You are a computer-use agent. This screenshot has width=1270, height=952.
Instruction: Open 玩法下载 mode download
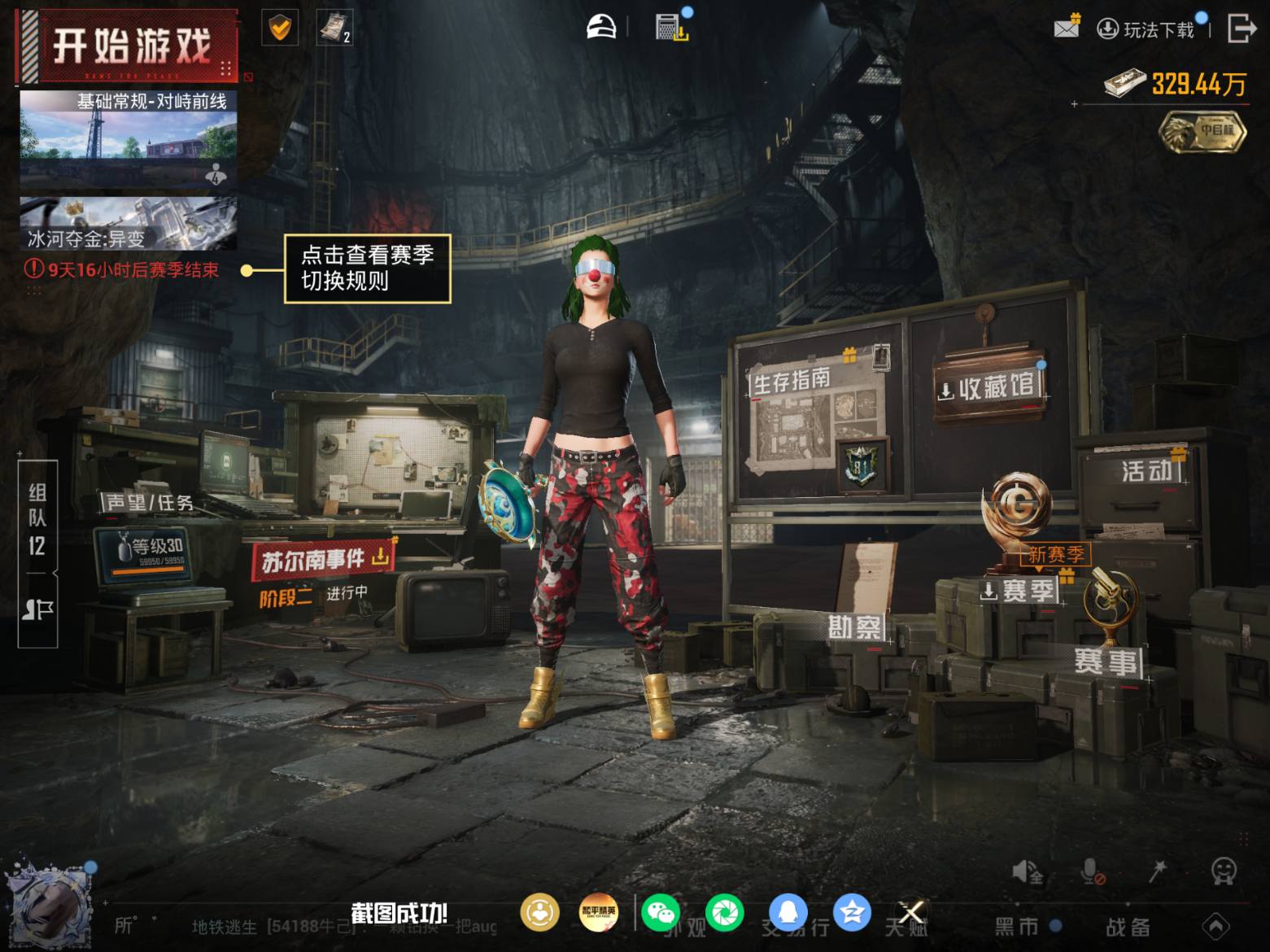[1148, 29]
